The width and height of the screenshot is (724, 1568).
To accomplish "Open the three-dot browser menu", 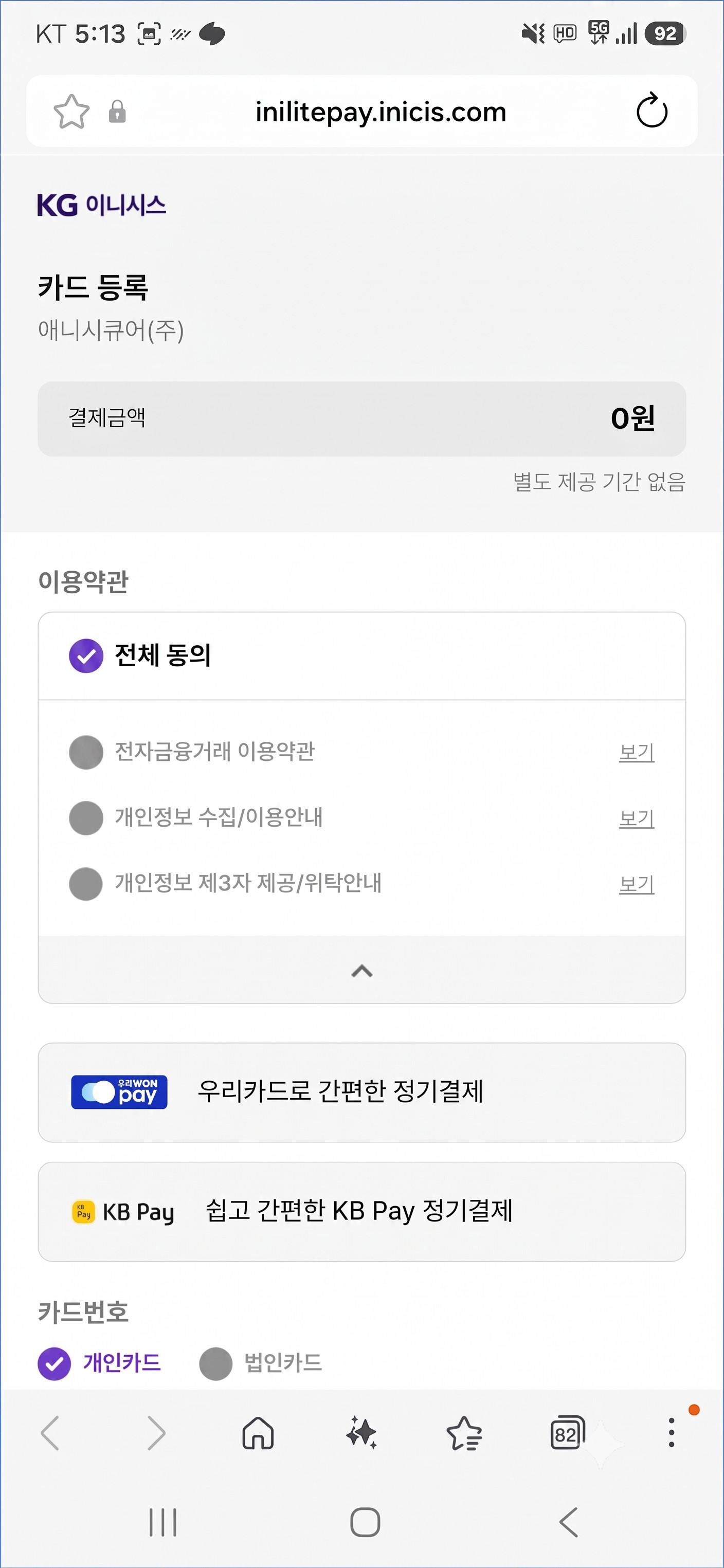I will pos(672,1432).
